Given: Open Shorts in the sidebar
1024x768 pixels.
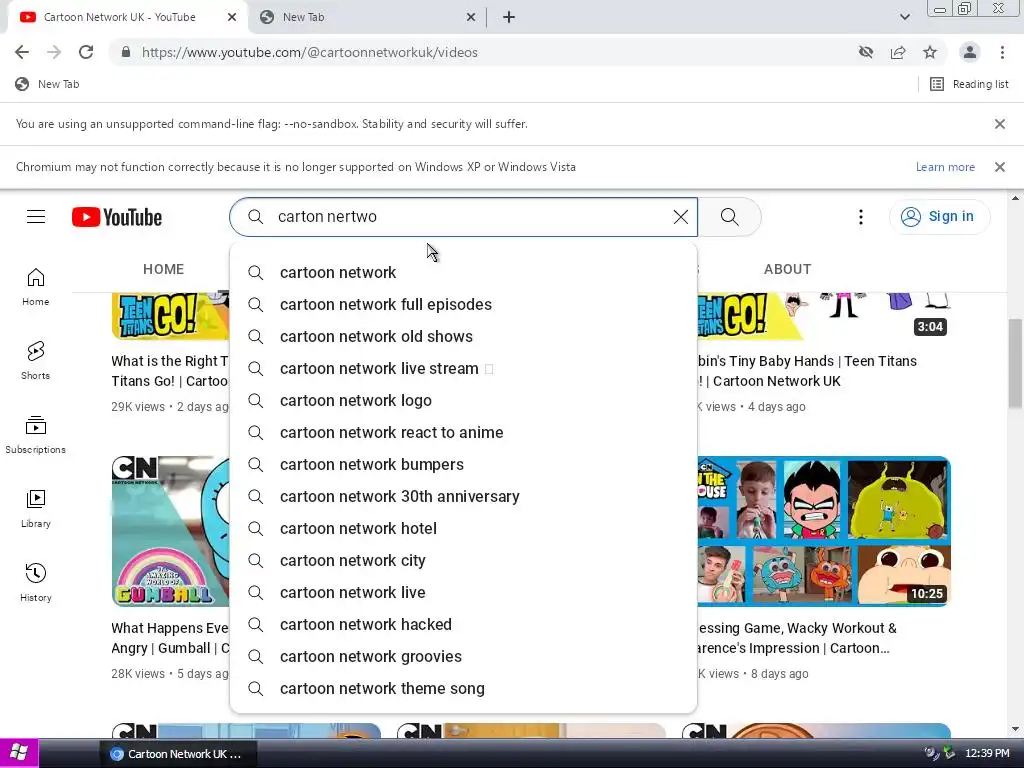Looking at the screenshot, I should (36, 360).
